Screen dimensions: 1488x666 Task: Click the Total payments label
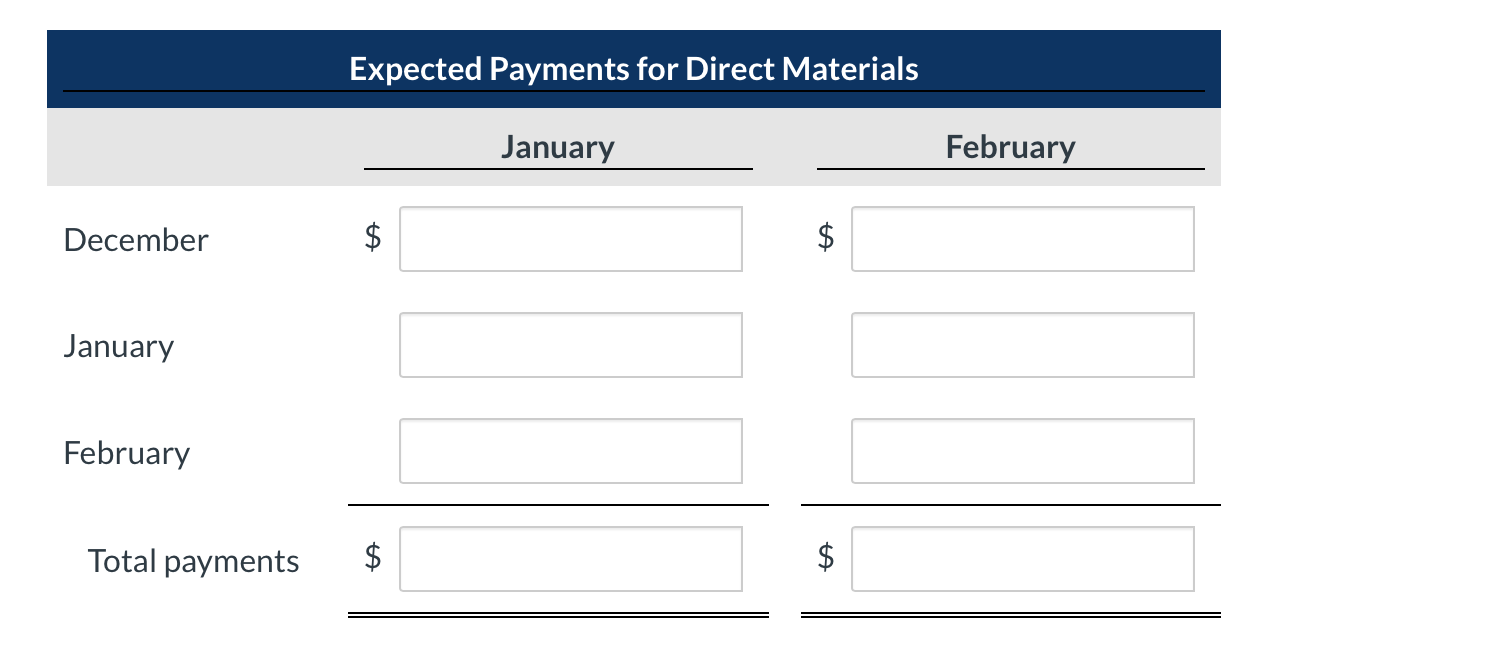tap(194, 561)
